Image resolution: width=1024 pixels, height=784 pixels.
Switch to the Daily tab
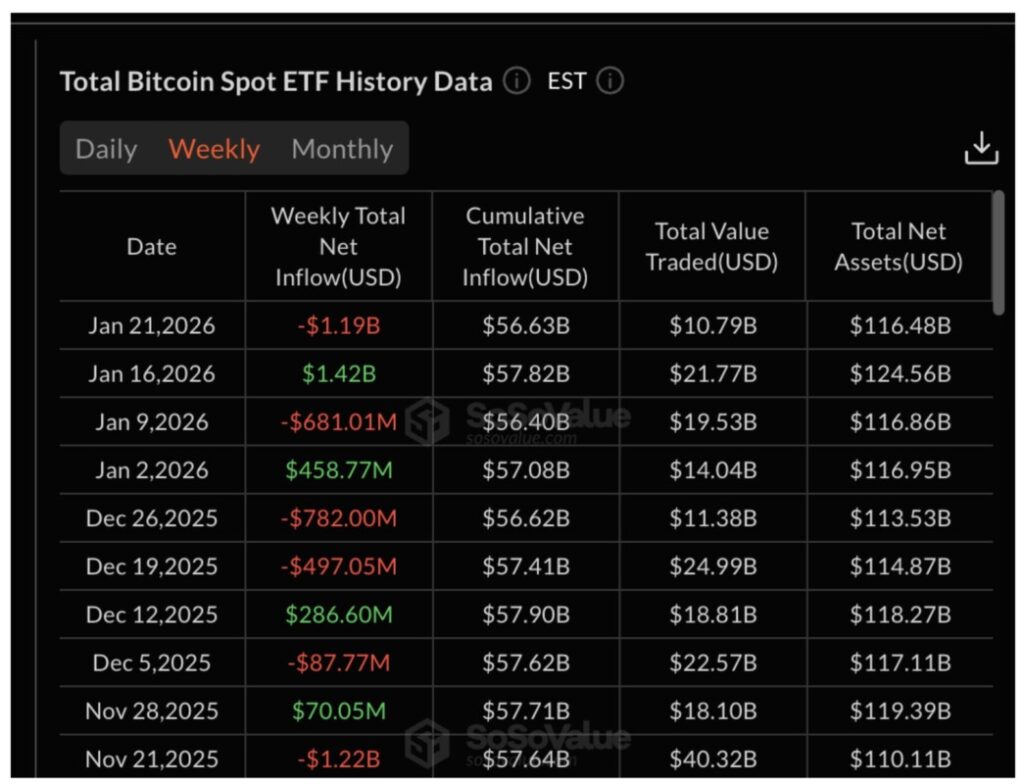pos(106,149)
